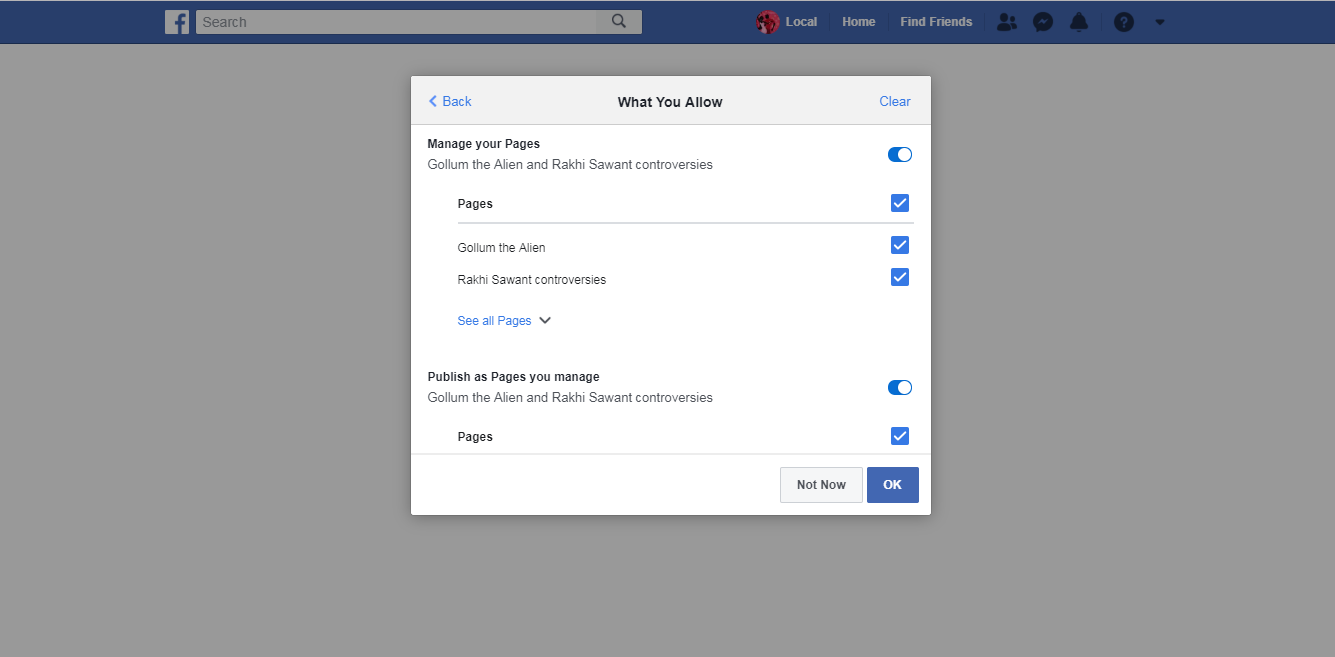This screenshot has width=1335, height=657.
Task: Open the Notifications bell icon
Action: point(1079,22)
